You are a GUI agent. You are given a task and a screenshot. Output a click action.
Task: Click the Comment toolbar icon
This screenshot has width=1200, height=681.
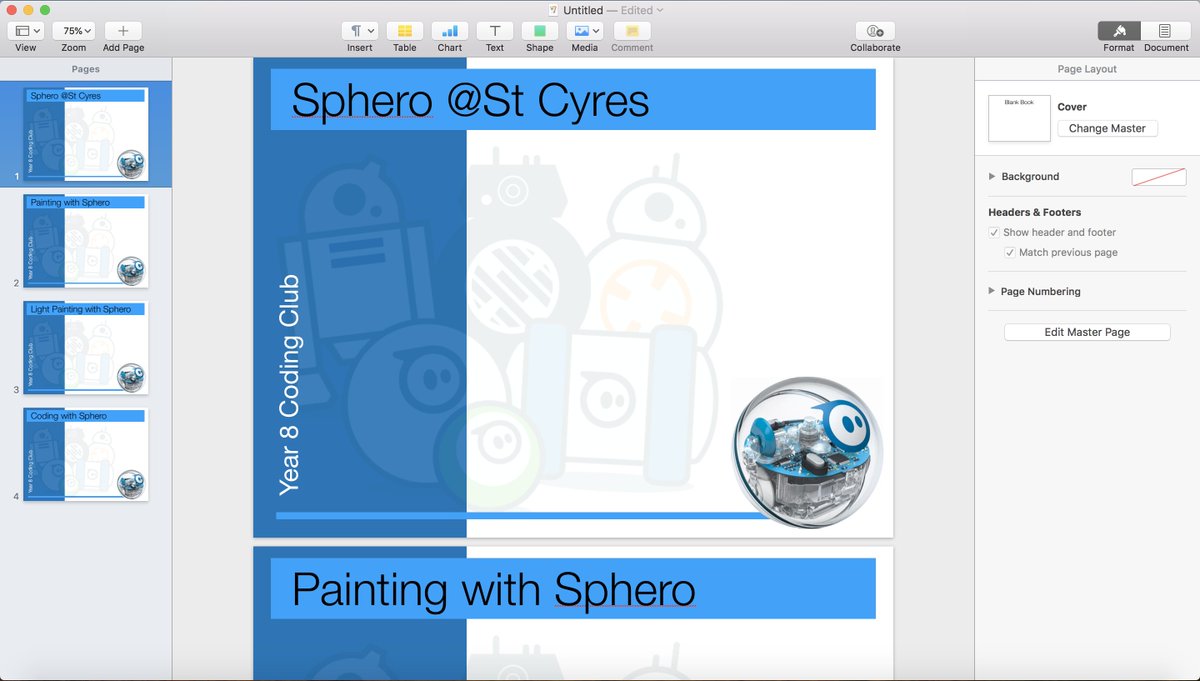coord(632,31)
